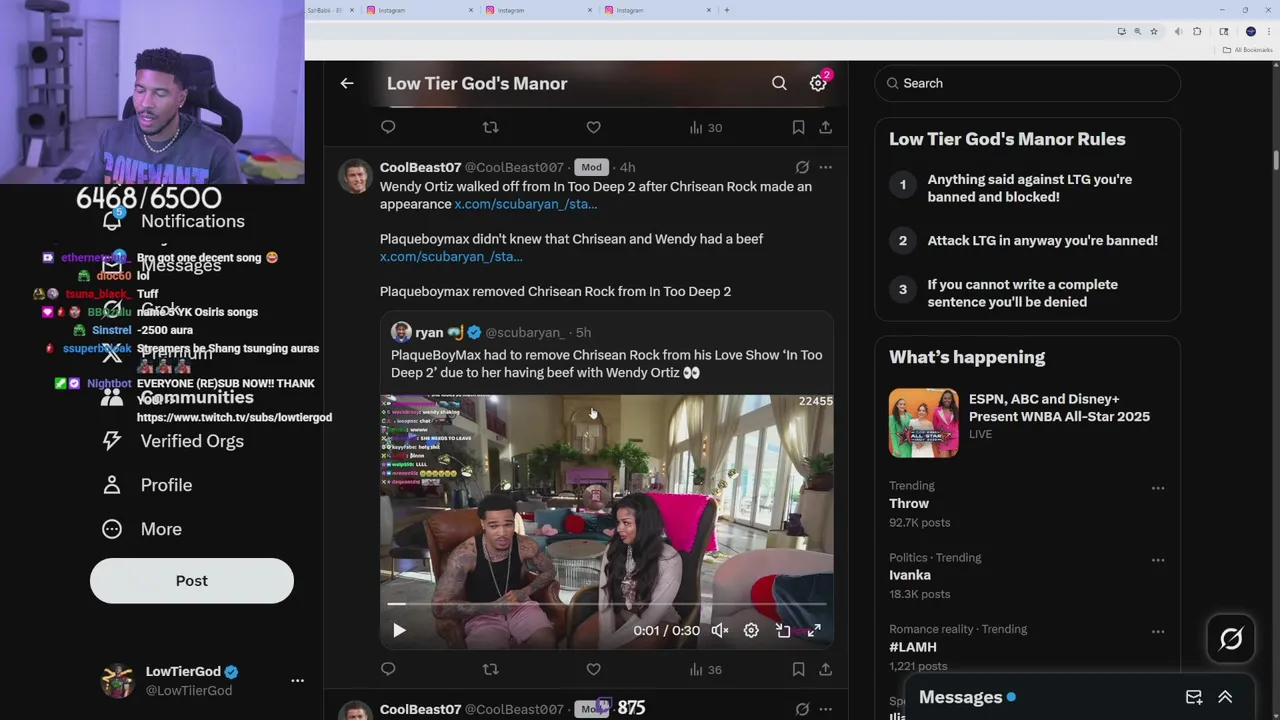
Task: Expand the Messages drawer
Action: (x=1225, y=697)
